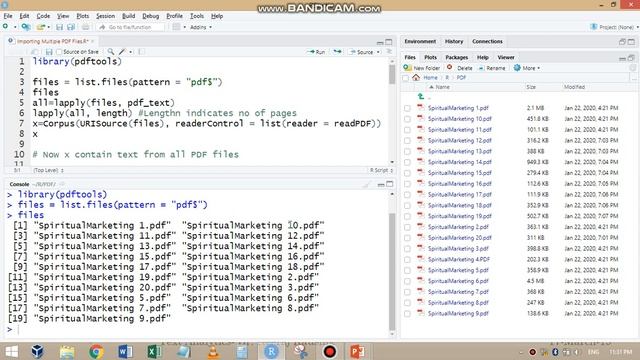
Task: Click the Rename button in Files pane
Action: (x=492, y=68)
